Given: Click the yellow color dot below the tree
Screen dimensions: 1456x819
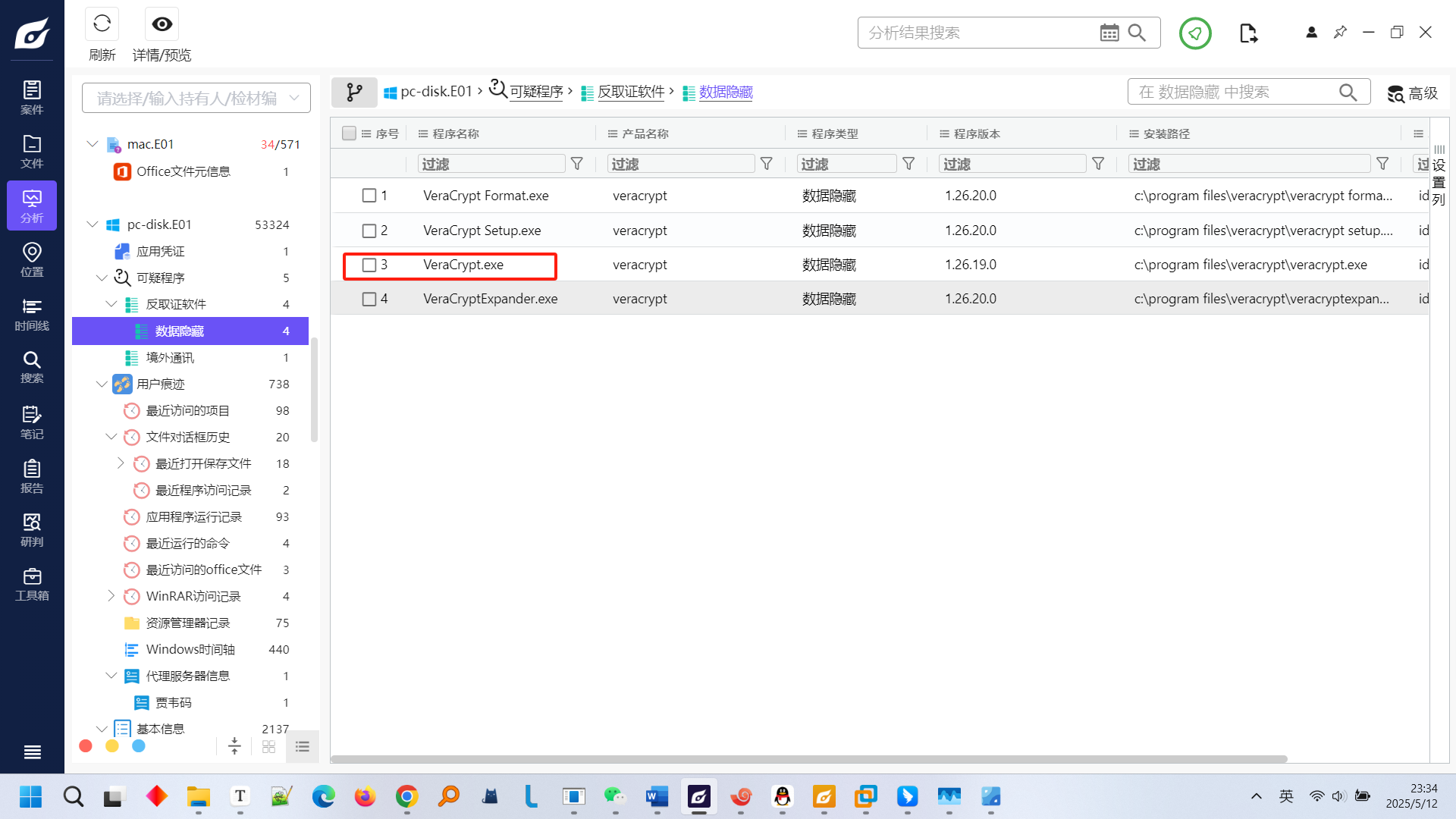Looking at the screenshot, I should coord(112,746).
